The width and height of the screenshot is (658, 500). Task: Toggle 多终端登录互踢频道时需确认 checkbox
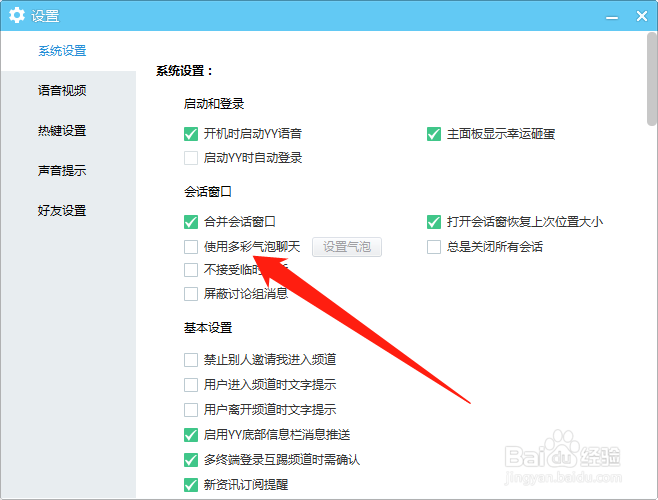tap(191, 460)
